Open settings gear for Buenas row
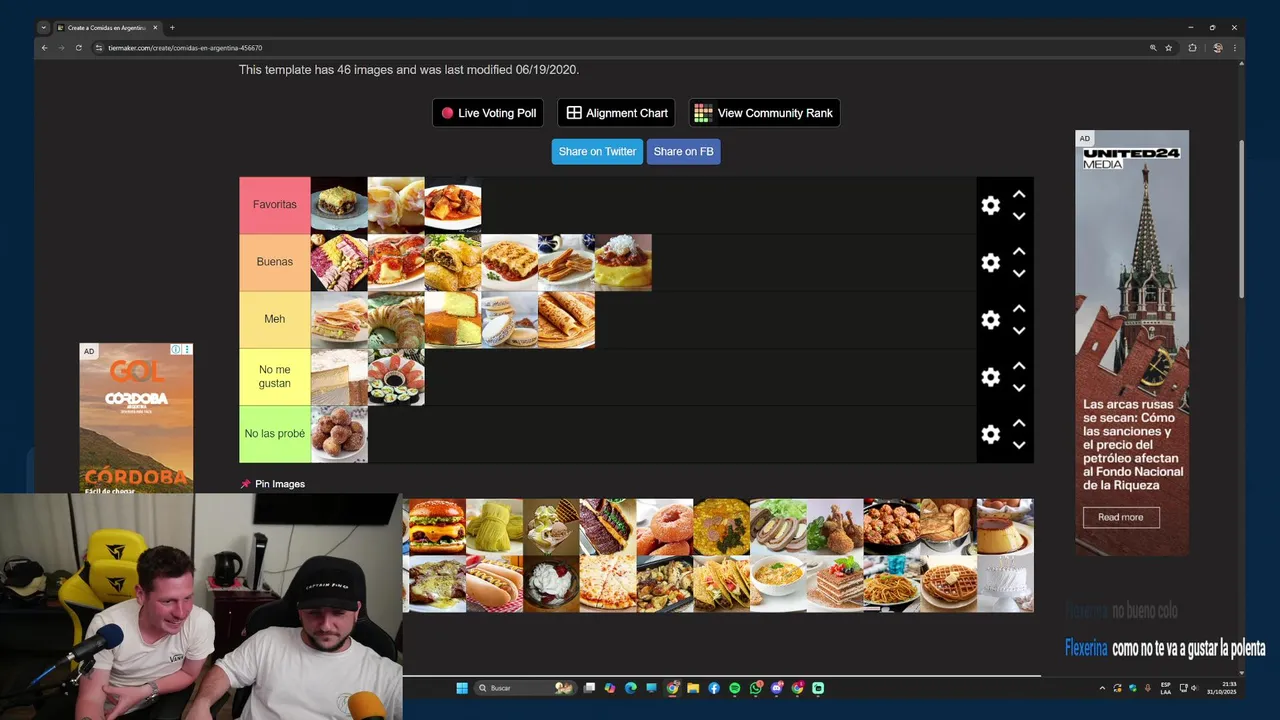The width and height of the screenshot is (1280, 720). coord(990,262)
